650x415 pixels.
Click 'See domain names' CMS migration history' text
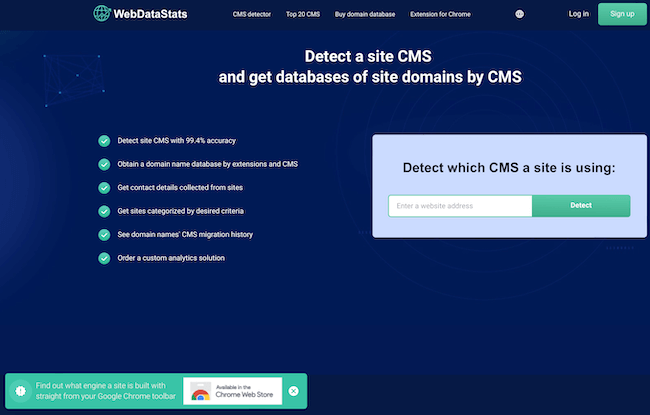point(185,234)
